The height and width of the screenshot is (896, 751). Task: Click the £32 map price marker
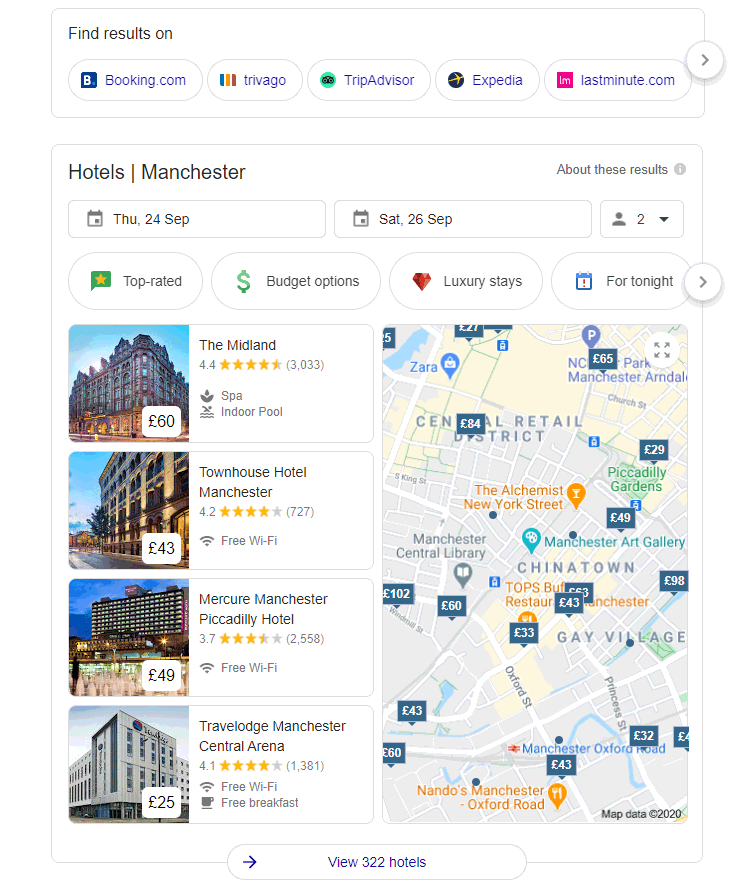pyautogui.click(x=644, y=736)
